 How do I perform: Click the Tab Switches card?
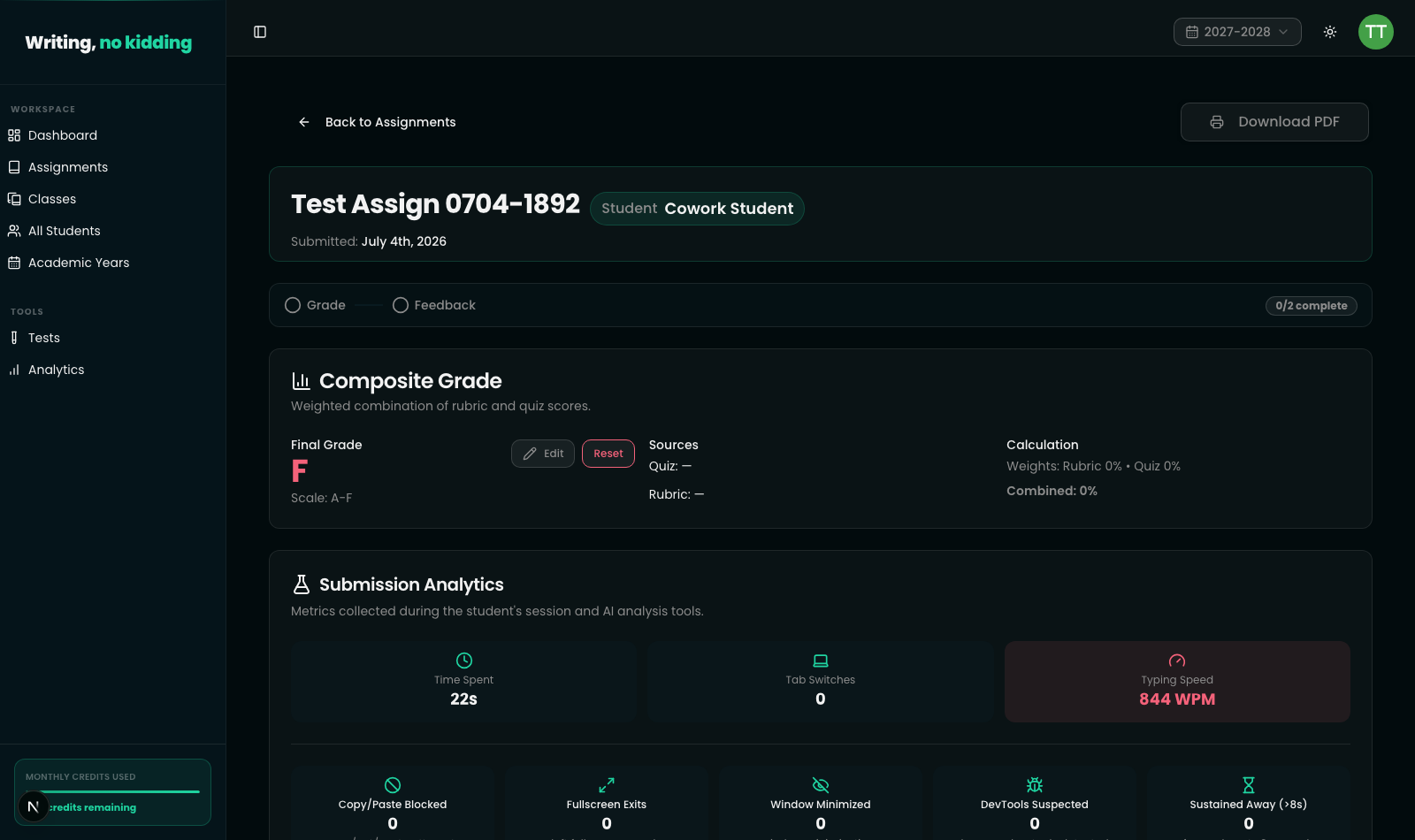[821, 682]
